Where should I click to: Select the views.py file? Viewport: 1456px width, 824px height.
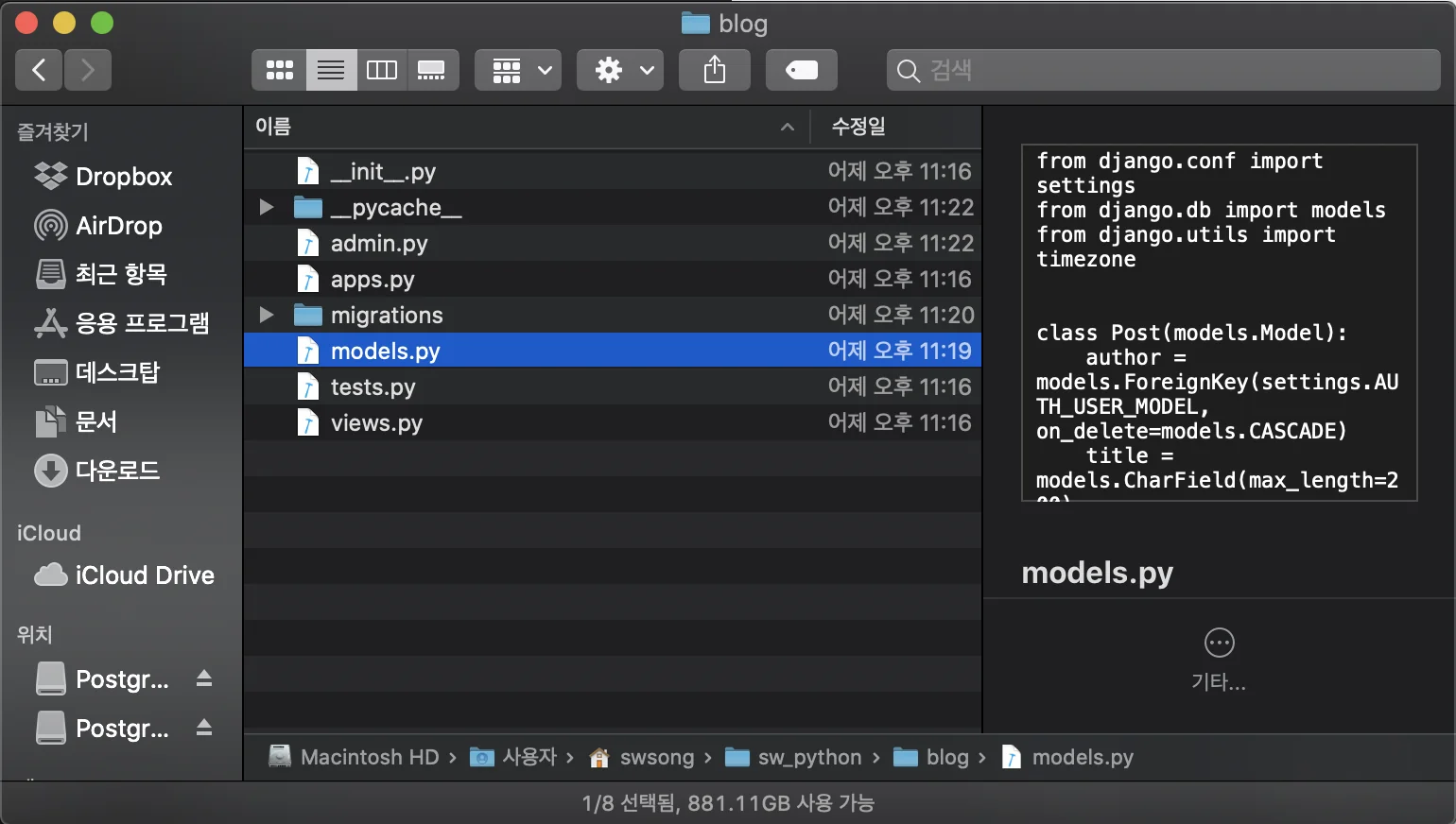(x=376, y=423)
